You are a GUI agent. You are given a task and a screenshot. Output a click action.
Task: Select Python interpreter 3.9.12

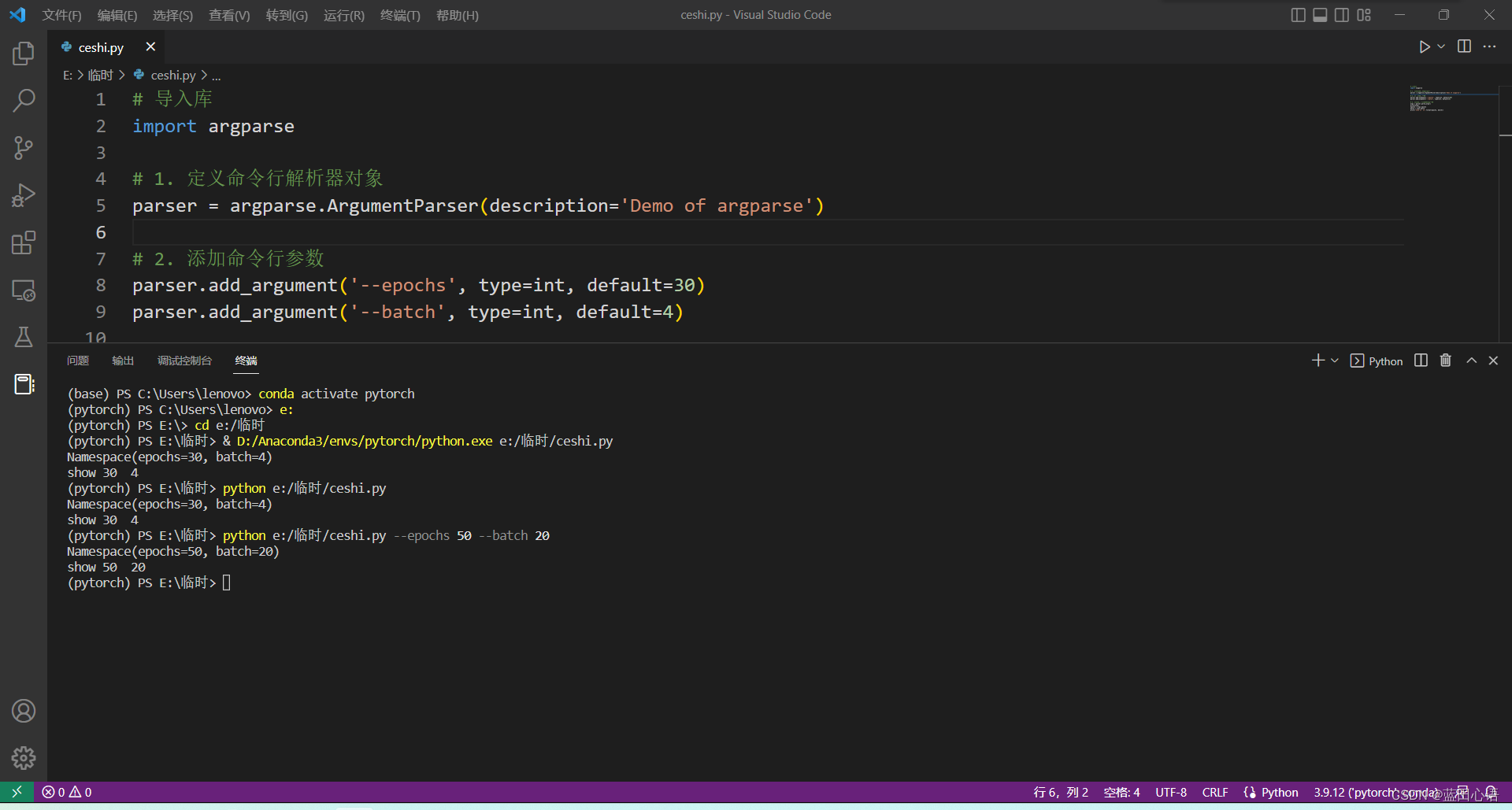[1376, 793]
